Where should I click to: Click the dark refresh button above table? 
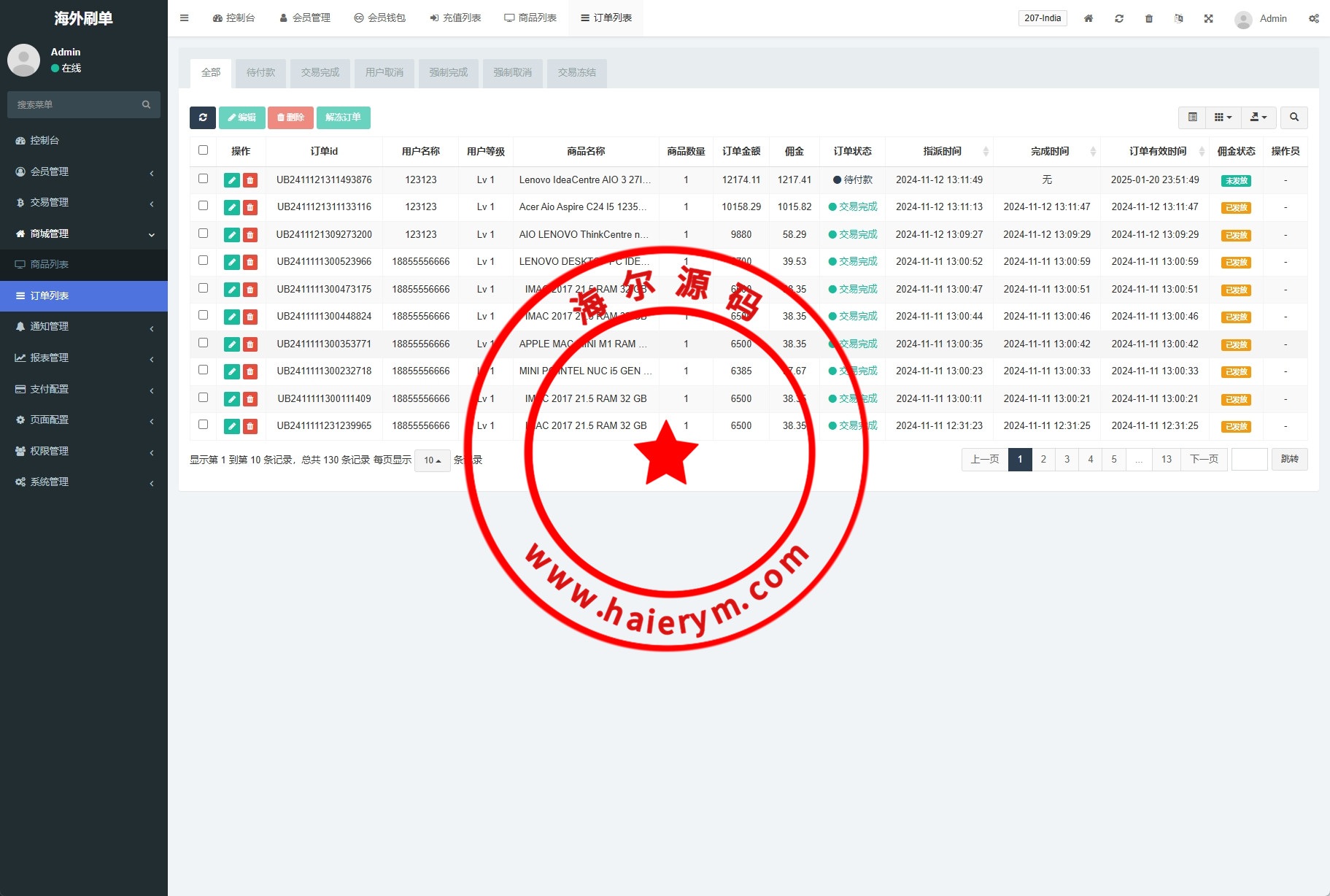click(x=203, y=117)
